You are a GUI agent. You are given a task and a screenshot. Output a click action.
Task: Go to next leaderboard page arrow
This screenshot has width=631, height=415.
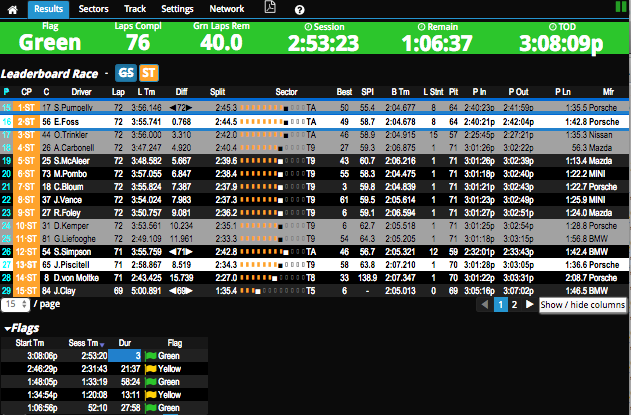coord(532,304)
